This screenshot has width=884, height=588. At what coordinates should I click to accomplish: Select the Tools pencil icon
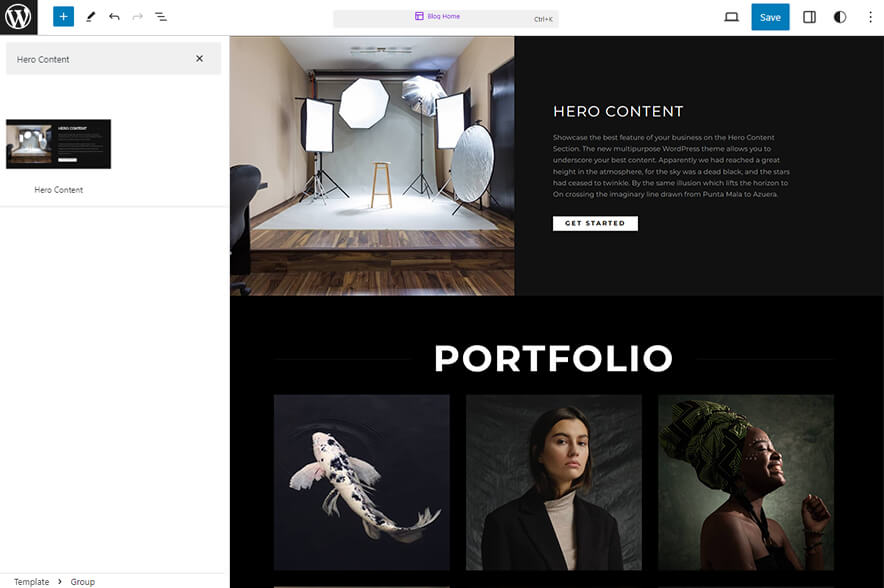click(x=89, y=16)
